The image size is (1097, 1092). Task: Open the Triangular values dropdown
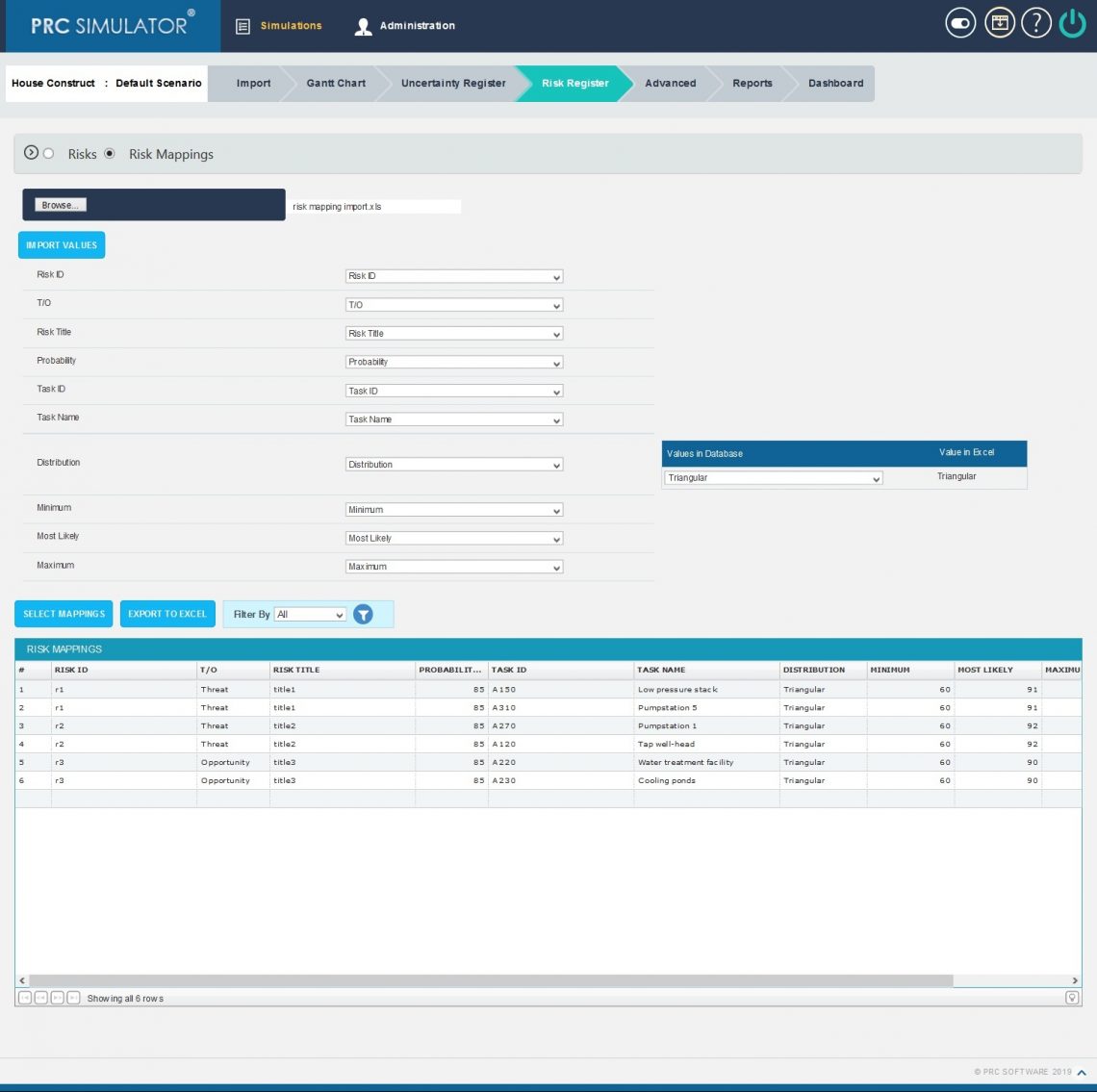click(x=773, y=478)
